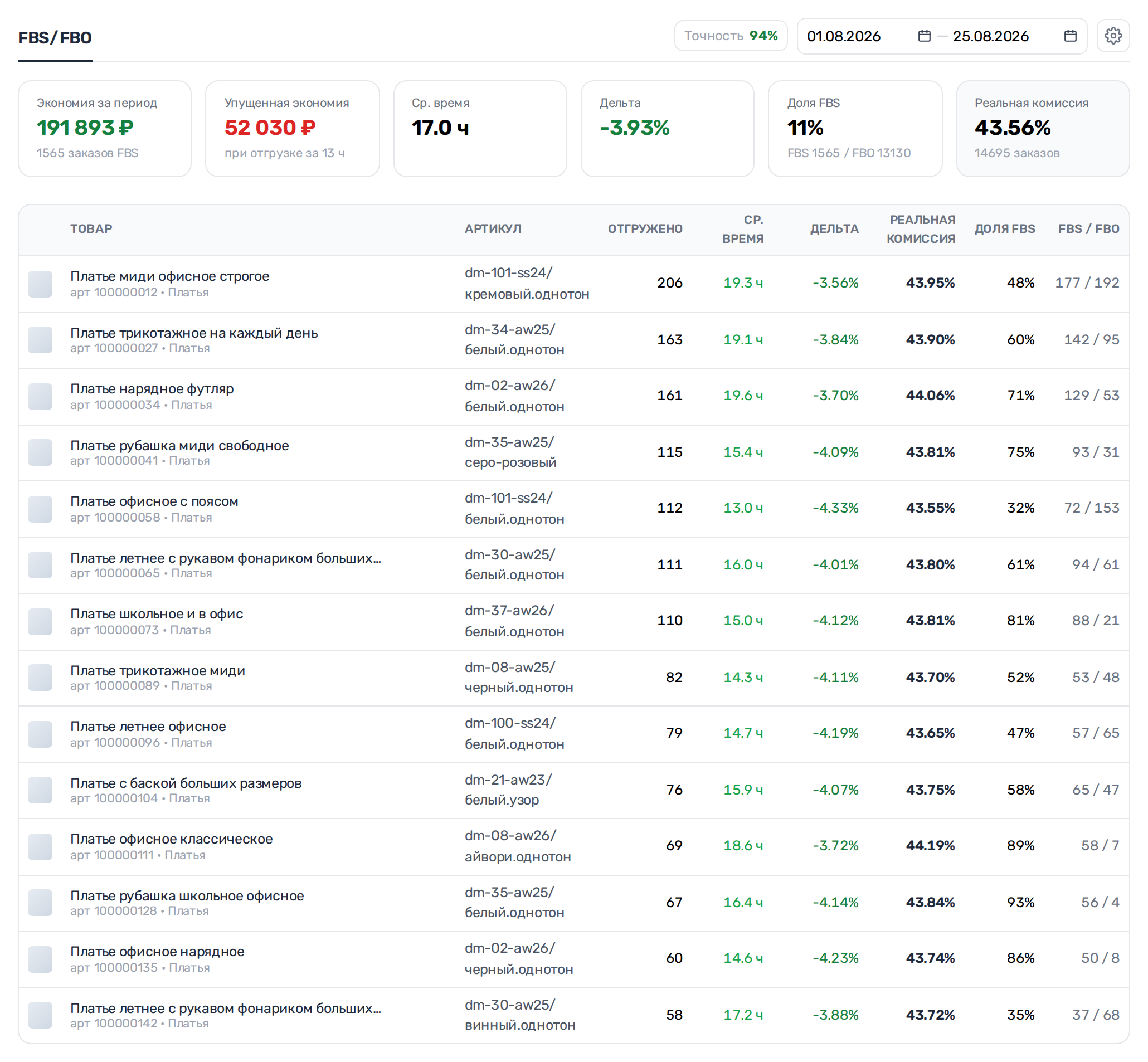Sort by the Артикул column header
This screenshot has width=1148, height=1062.
[x=493, y=228]
